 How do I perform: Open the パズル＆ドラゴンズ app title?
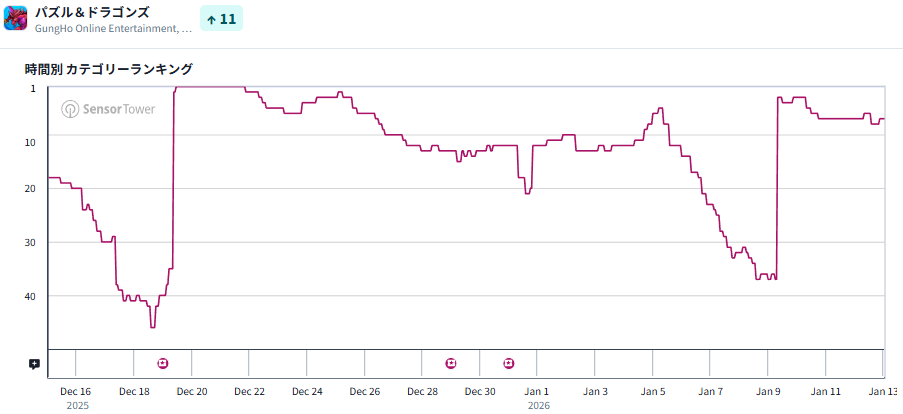coord(91,12)
